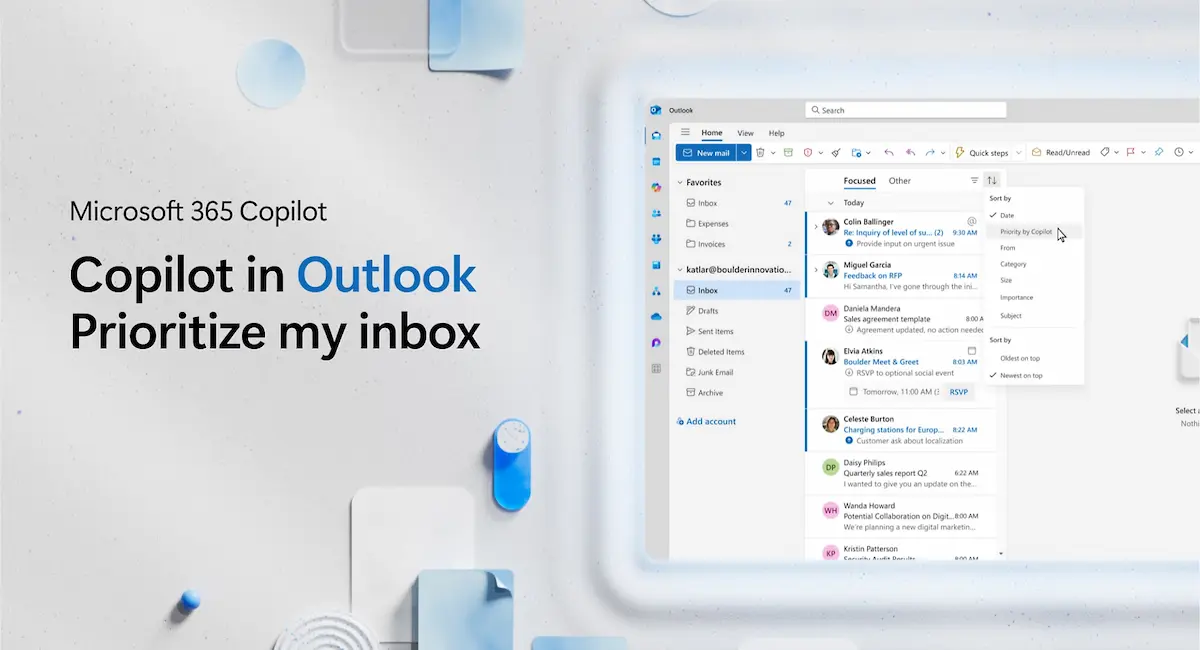Open the More apps grid icon
1200x650 pixels.
(656, 368)
